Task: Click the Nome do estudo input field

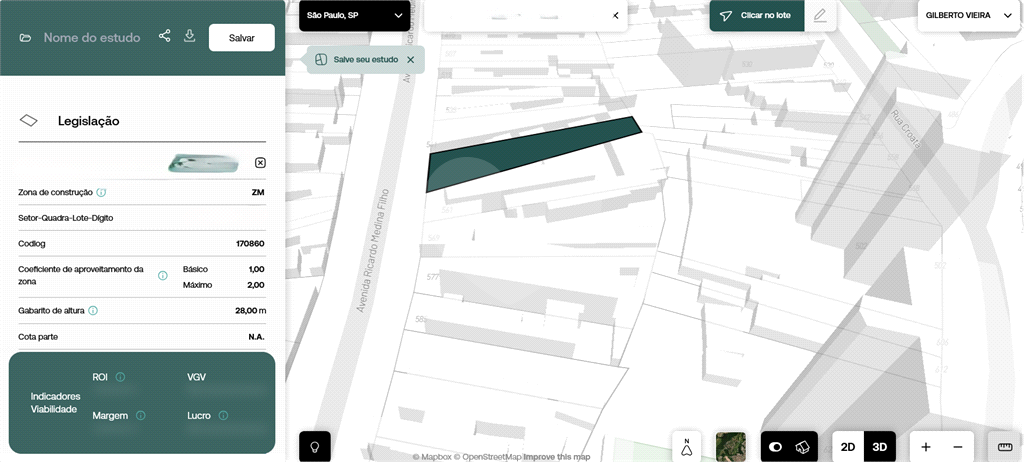Action: tap(91, 37)
